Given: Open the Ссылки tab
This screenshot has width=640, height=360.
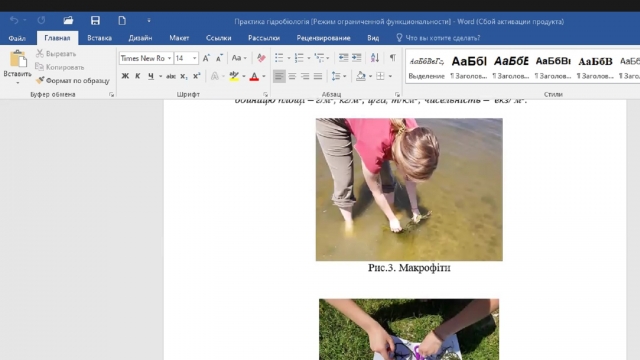Looking at the screenshot, I should click(x=218, y=38).
